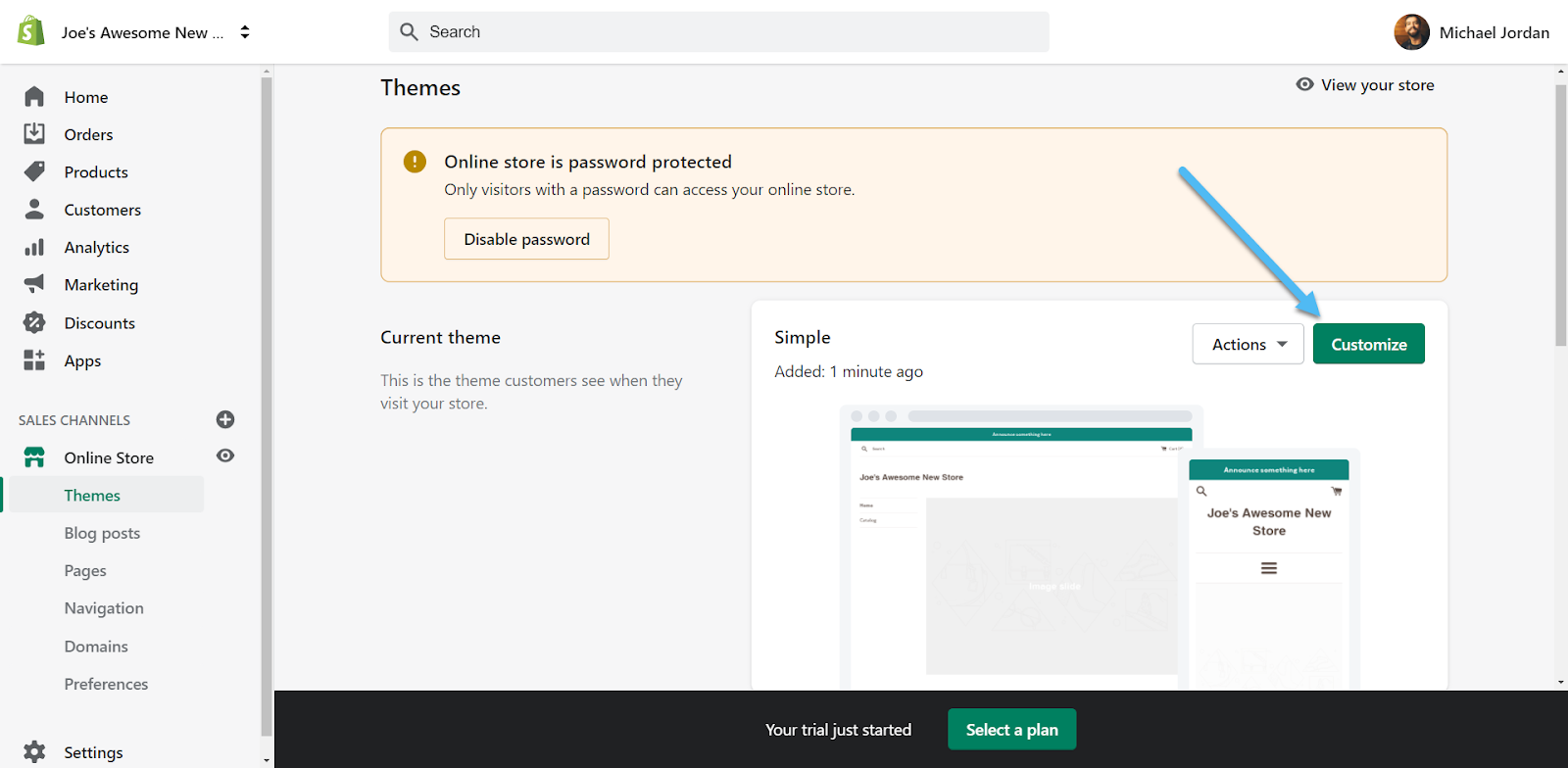Add a sales channel with plus icon
The image size is (1568, 768).
(x=225, y=419)
